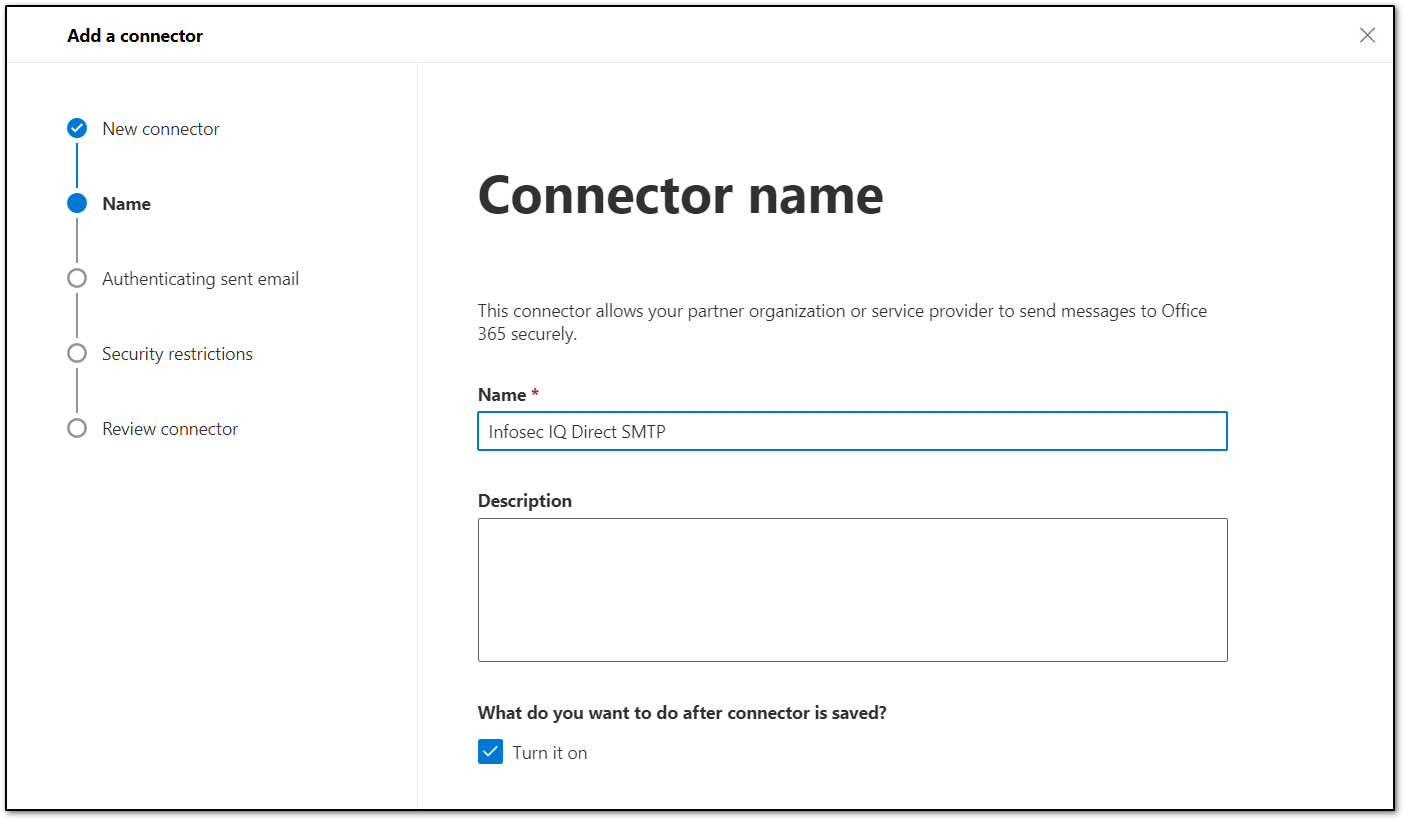Close the Add a connector dialog

[x=1367, y=34]
